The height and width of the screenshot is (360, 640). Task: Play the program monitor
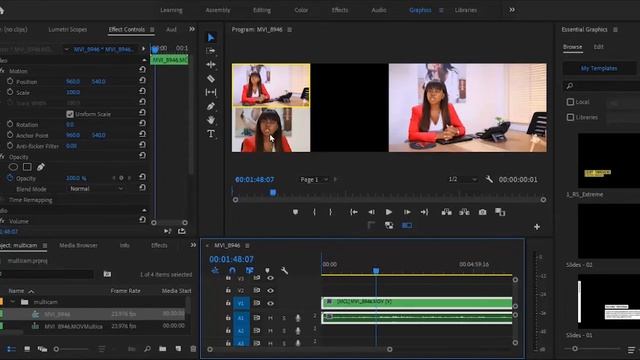(x=389, y=212)
